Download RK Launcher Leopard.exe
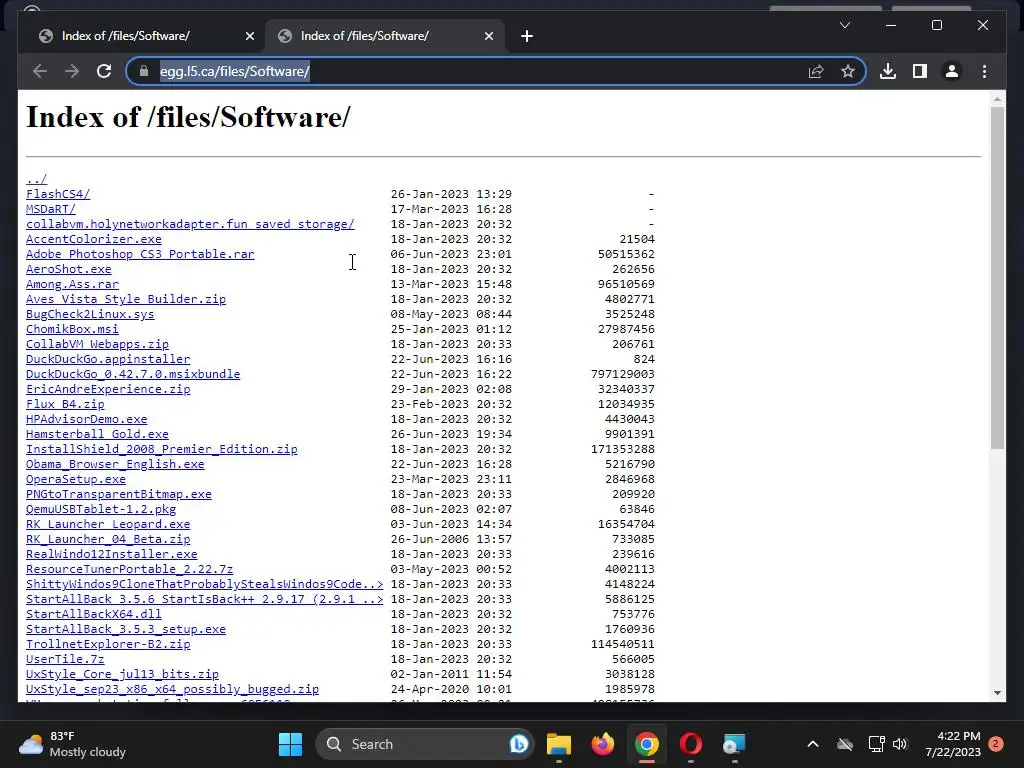 pos(108,524)
